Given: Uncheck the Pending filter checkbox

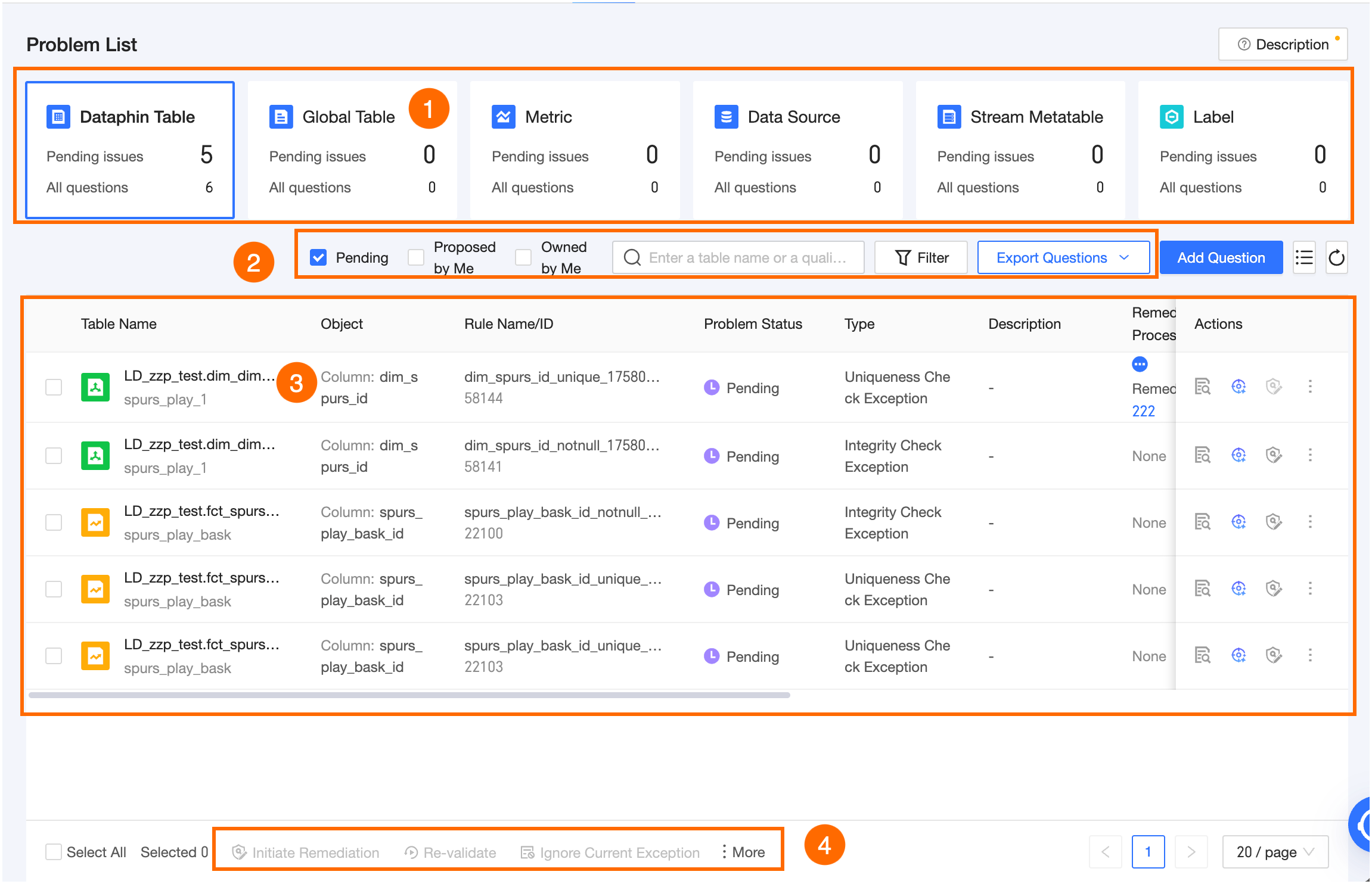Looking at the screenshot, I should point(319,257).
